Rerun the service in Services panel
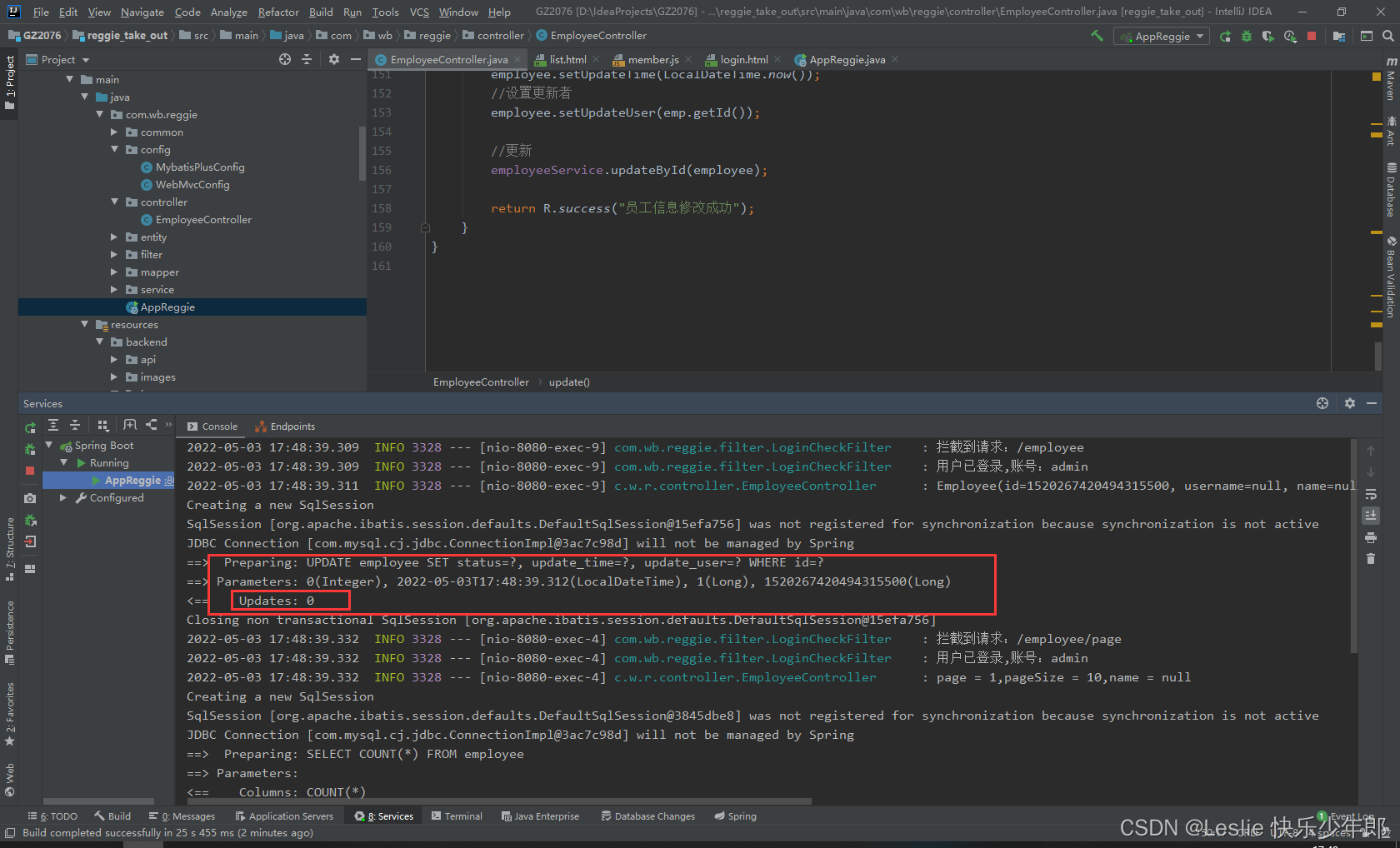The image size is (1400, 848). pos(30,427)
